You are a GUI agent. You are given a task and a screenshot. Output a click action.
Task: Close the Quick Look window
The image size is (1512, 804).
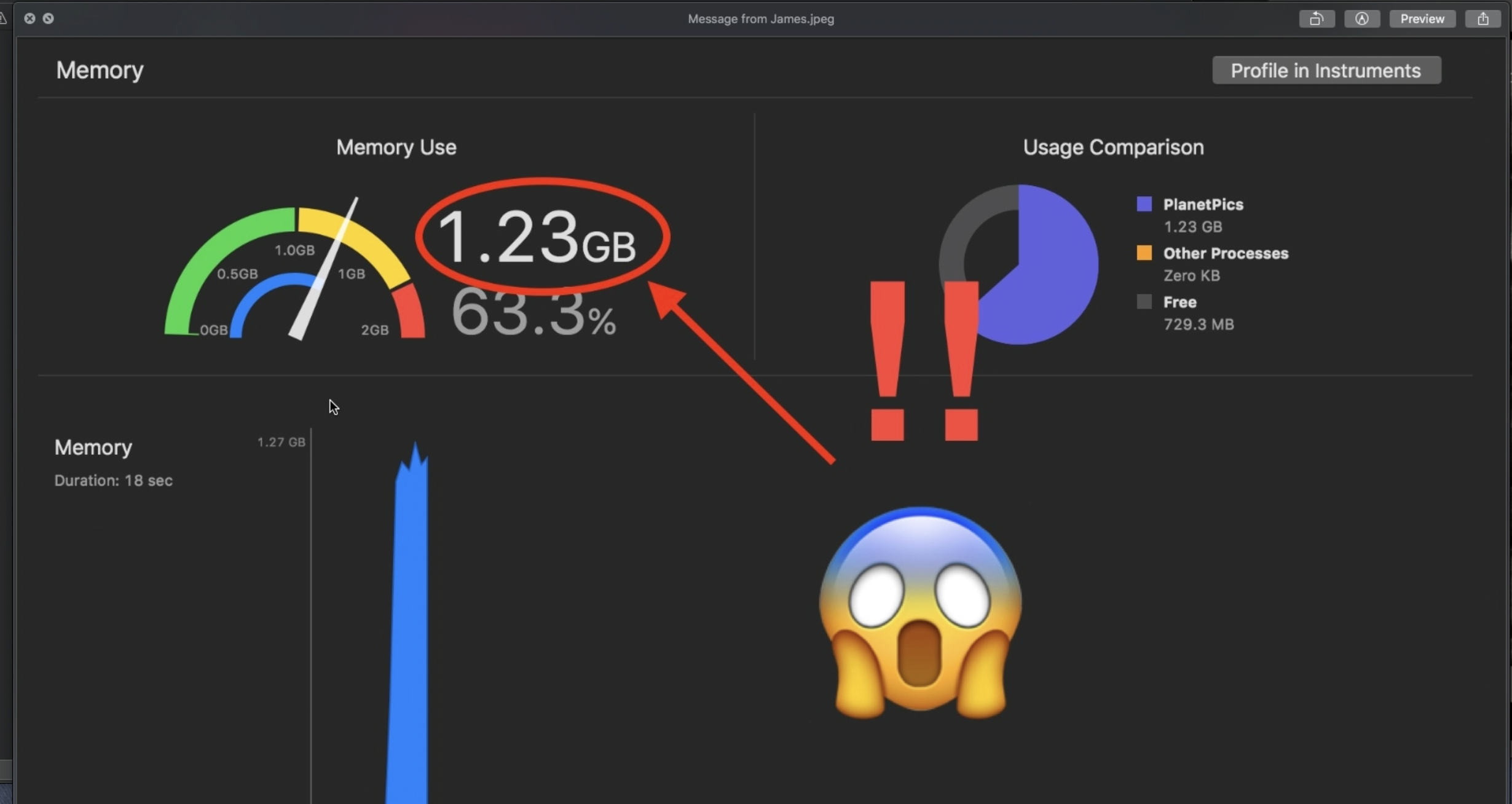point(30,18)
